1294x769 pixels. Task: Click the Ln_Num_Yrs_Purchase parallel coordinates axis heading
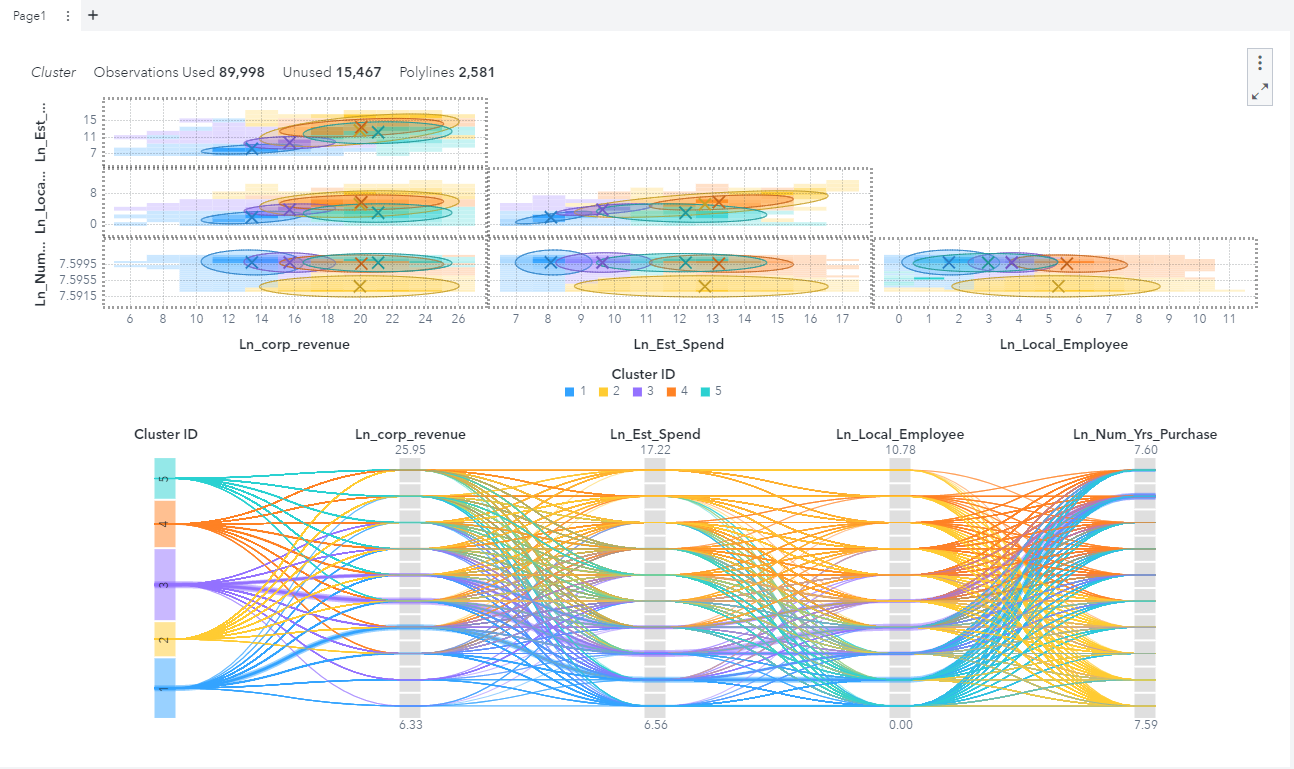pos(1145,434)
